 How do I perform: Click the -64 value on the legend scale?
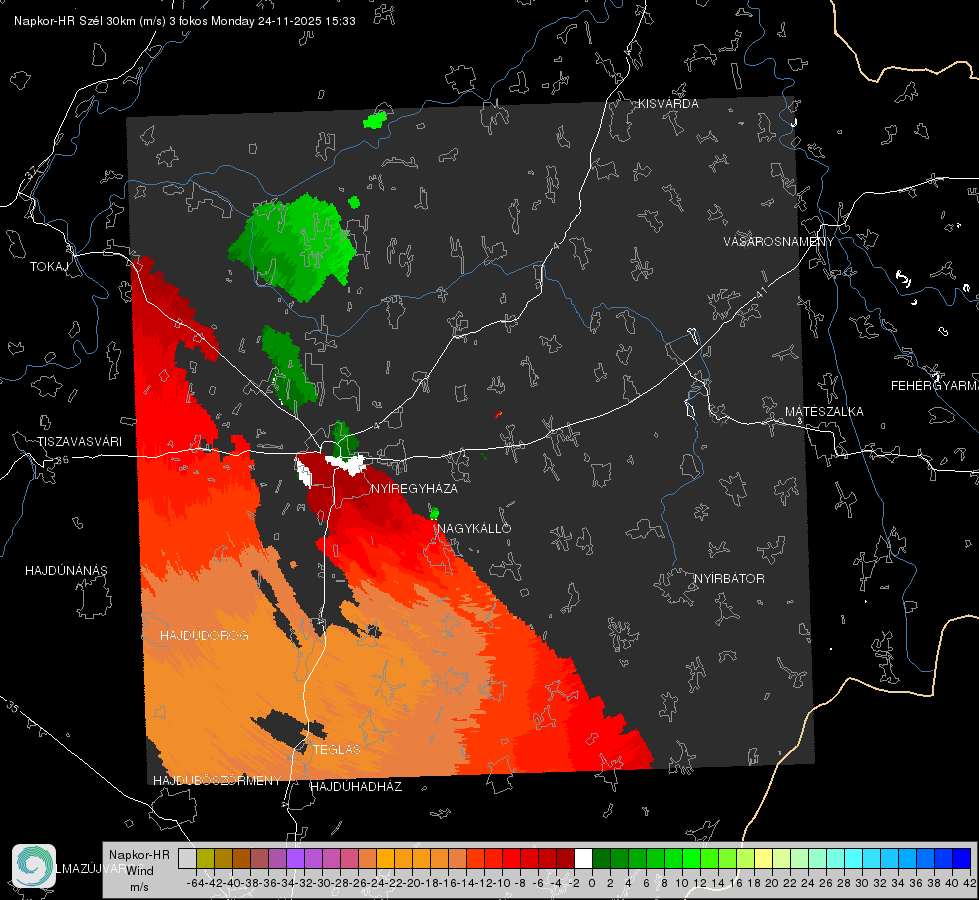coord(196,883)
